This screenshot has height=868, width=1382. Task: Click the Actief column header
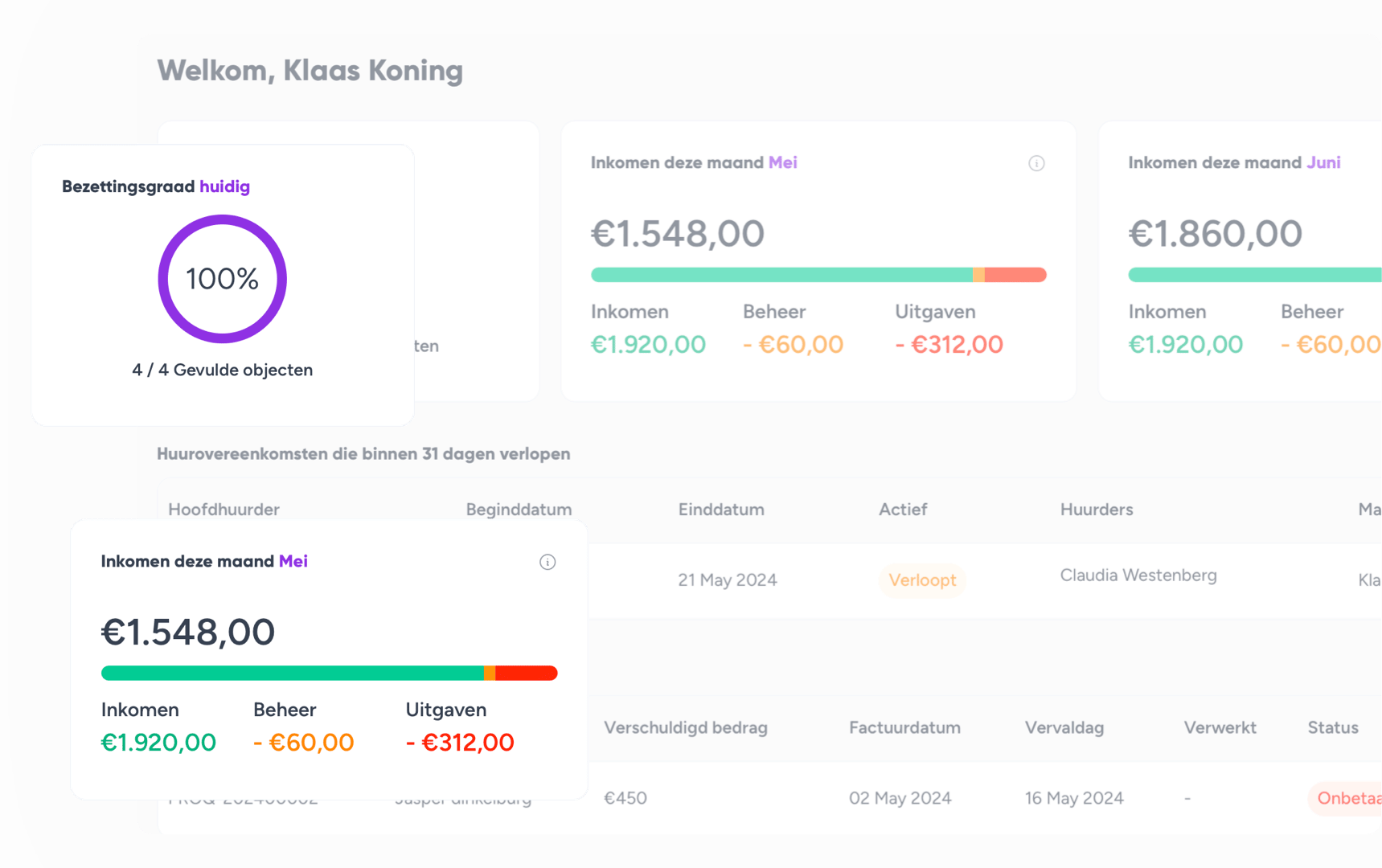point(903,510)
